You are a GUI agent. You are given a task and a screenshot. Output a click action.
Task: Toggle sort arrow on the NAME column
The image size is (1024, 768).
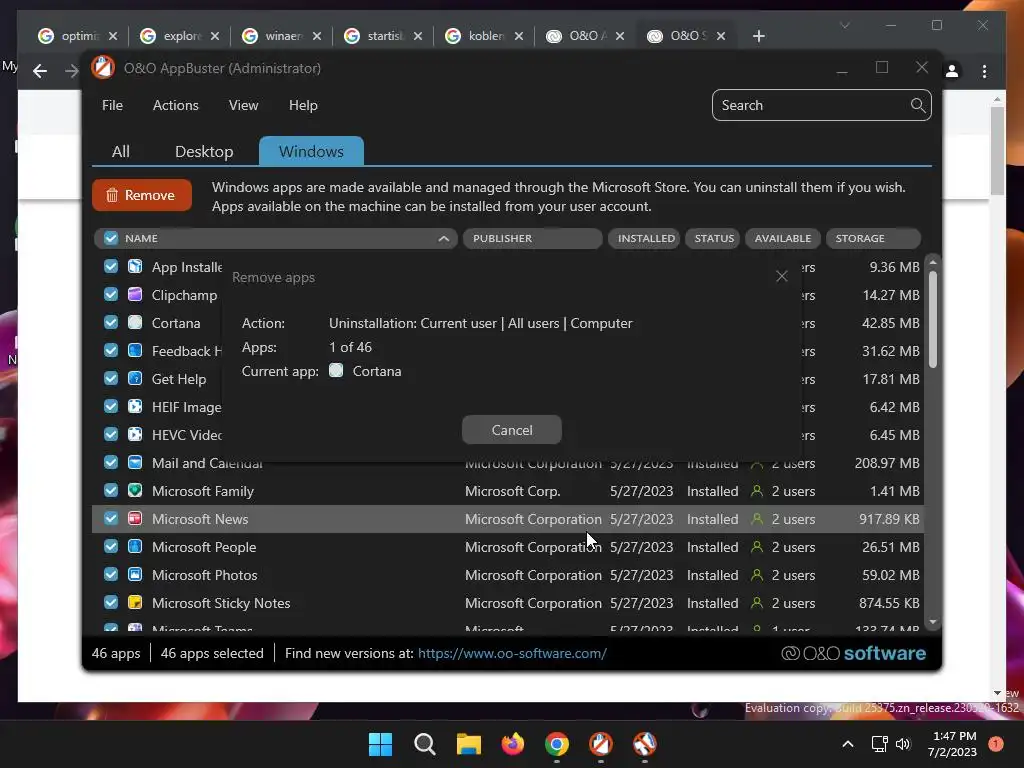click(x=444, y=238)
